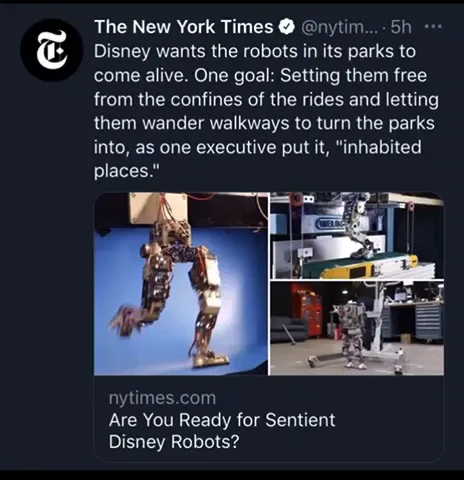Open the nytimes.com link card domain
The width and height of the screenshot is (464, 480).
click(x=162, y=398)
